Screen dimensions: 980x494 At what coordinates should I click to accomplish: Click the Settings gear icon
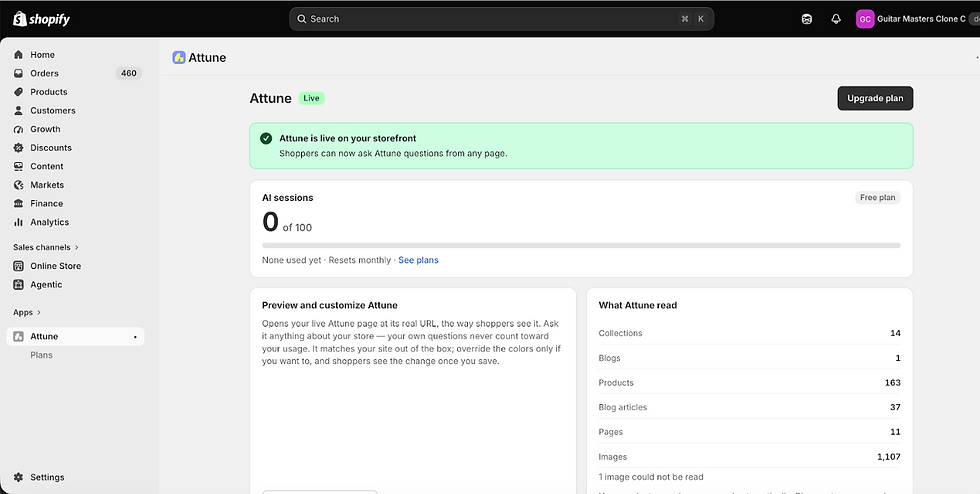click(x=18, y=477)
